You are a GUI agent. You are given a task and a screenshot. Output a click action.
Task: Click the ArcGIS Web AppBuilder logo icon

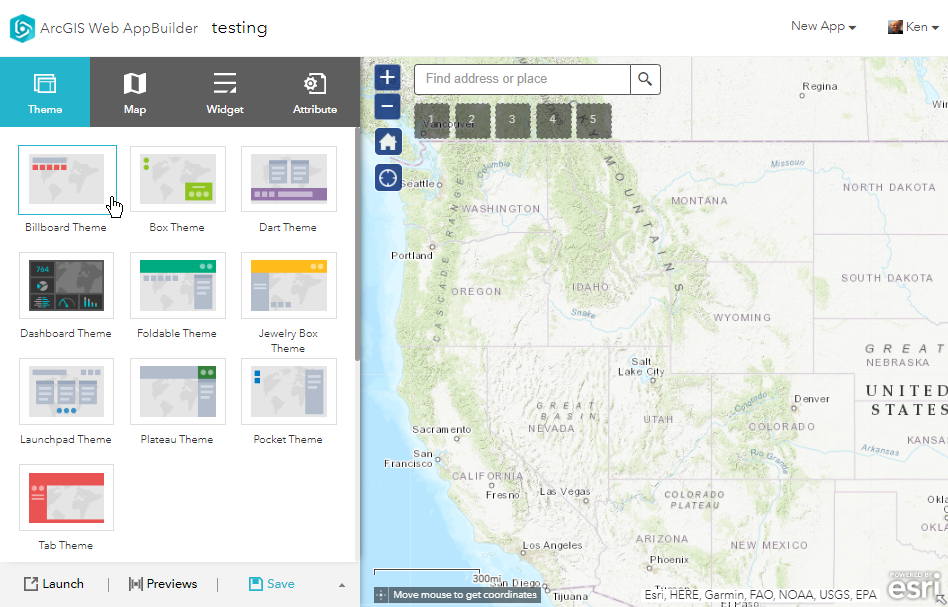point(22,28)
